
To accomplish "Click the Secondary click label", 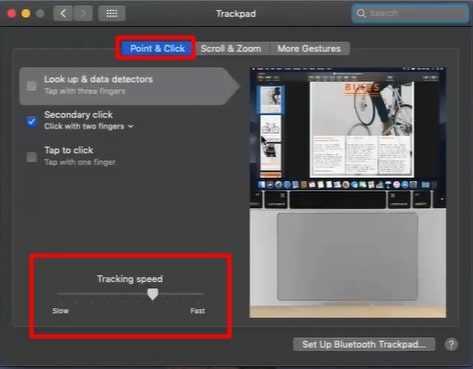I will (78, 115).
